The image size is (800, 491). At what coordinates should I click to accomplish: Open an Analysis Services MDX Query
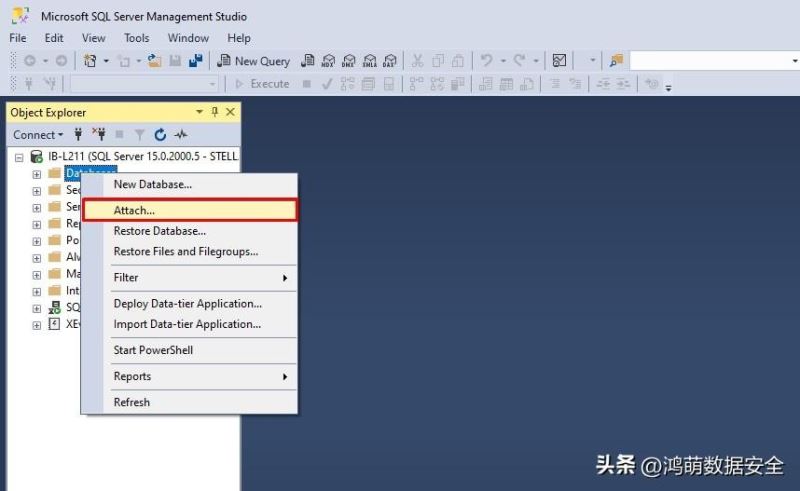[328, 61]
